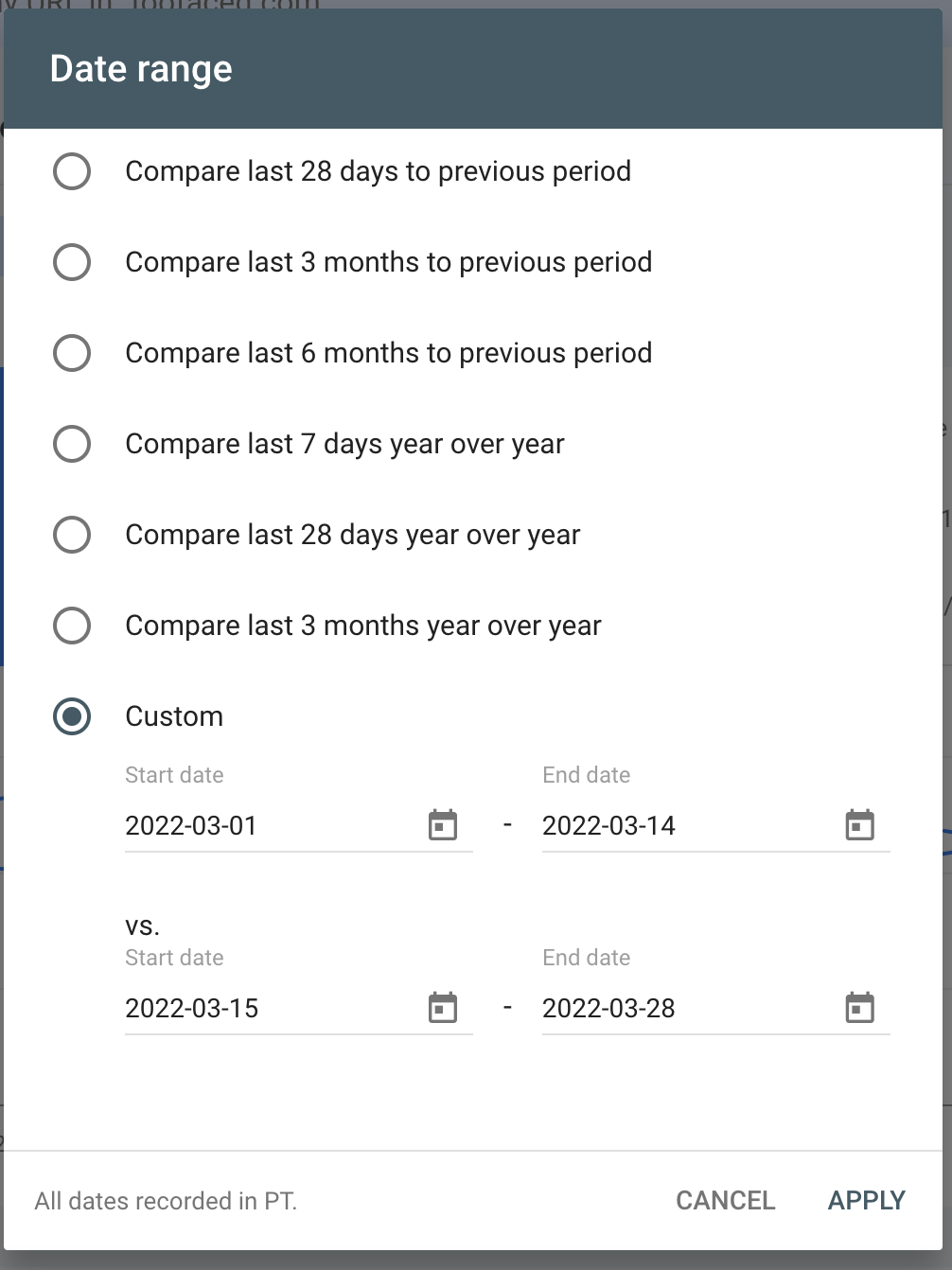Screen dimensions: 952x1270
Task: Choose Compare last 28 days year over year
Action: pos(72,535)
